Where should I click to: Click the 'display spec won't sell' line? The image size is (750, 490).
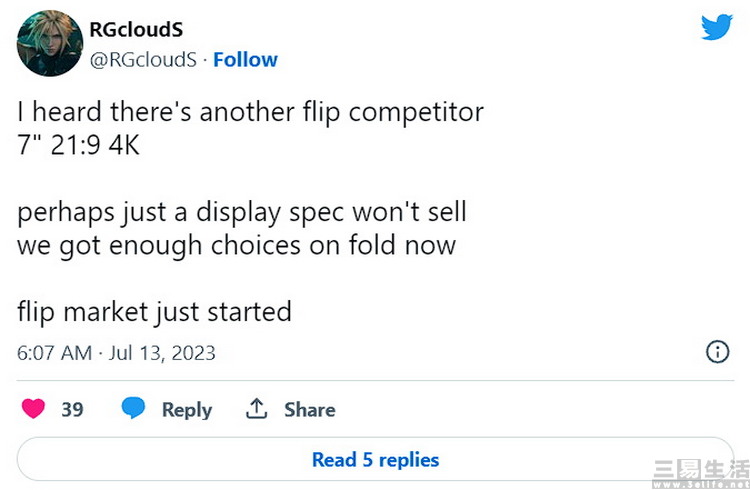(x=242, y=212)
